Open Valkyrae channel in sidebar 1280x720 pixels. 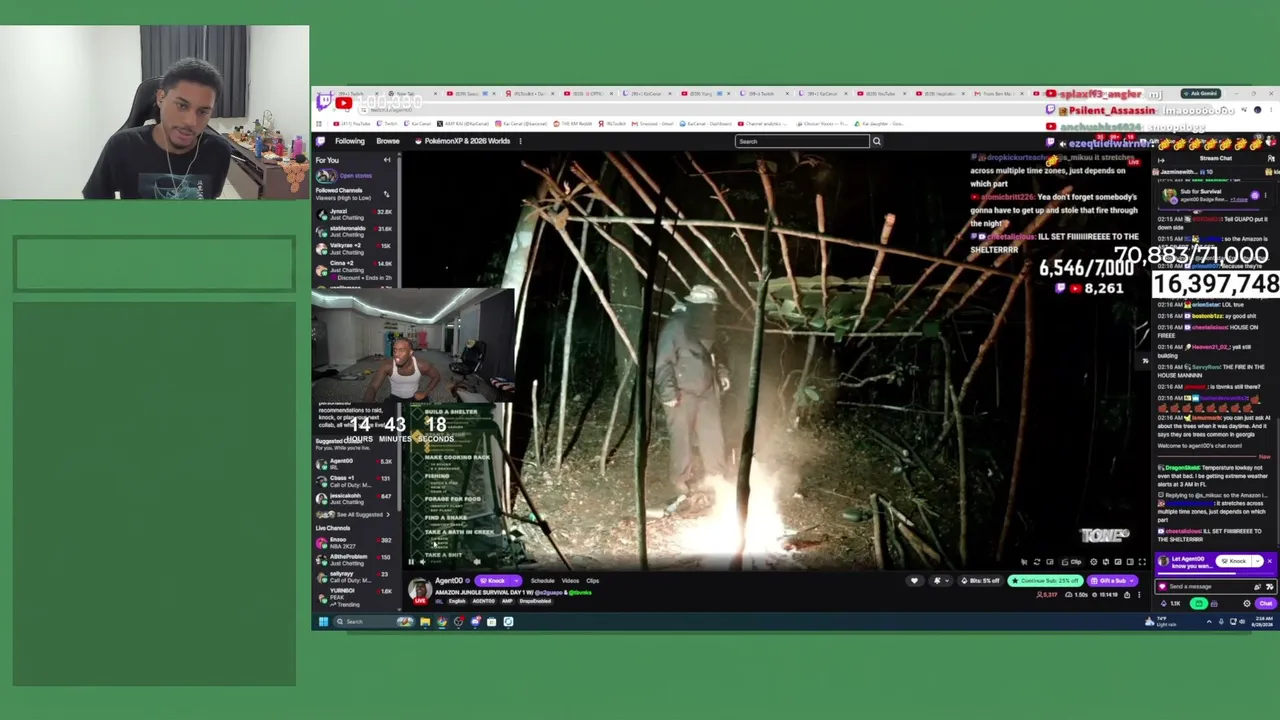point(355,248)
